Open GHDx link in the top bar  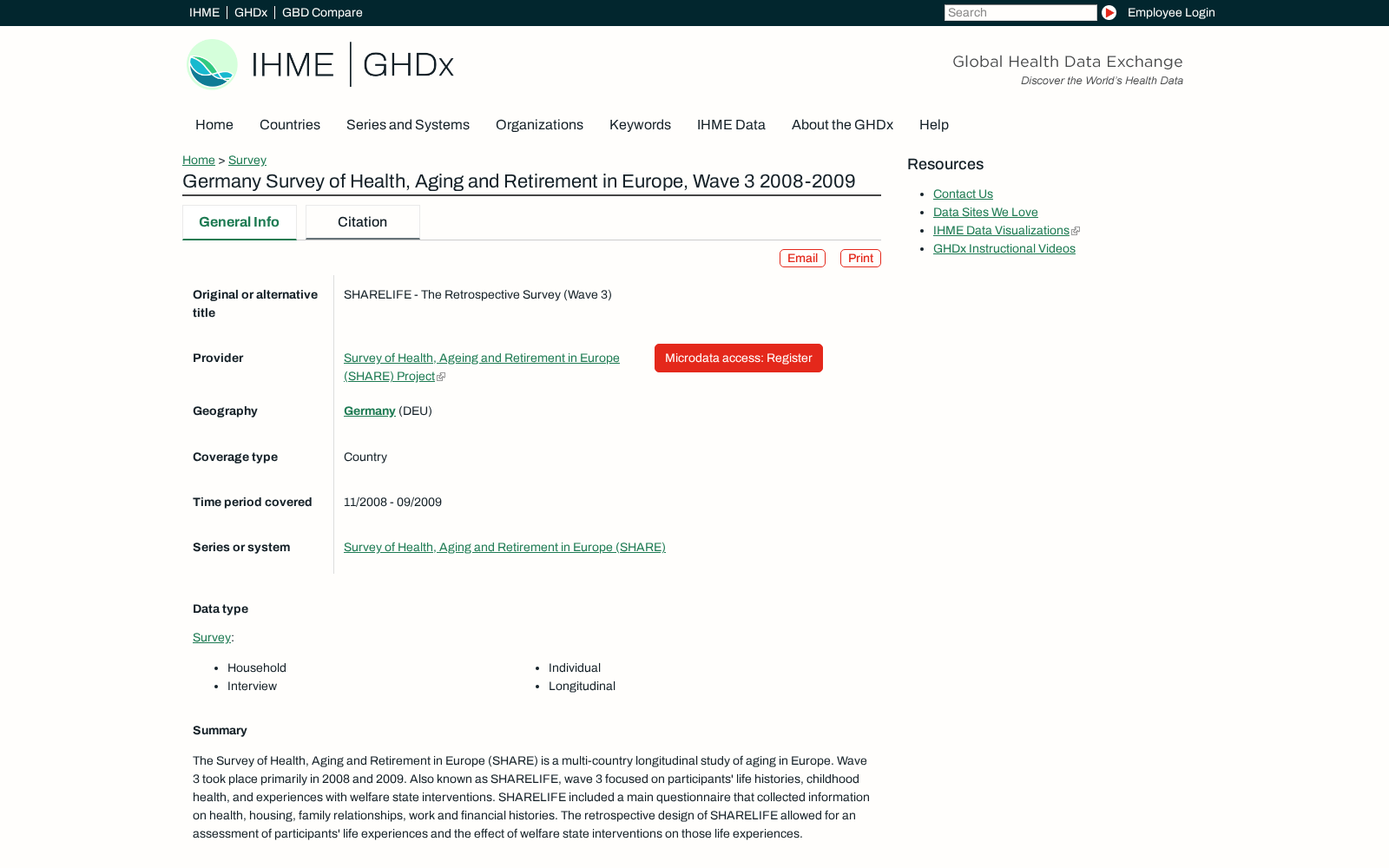tap(251, 12)
